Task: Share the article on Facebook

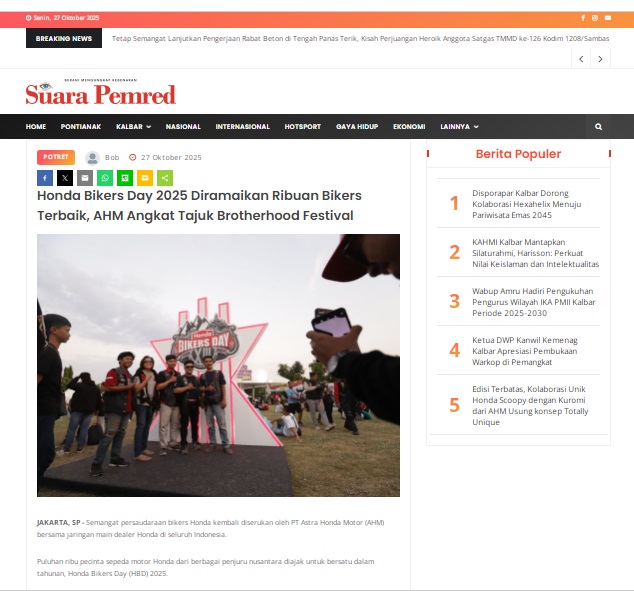Action: point(44,178)
